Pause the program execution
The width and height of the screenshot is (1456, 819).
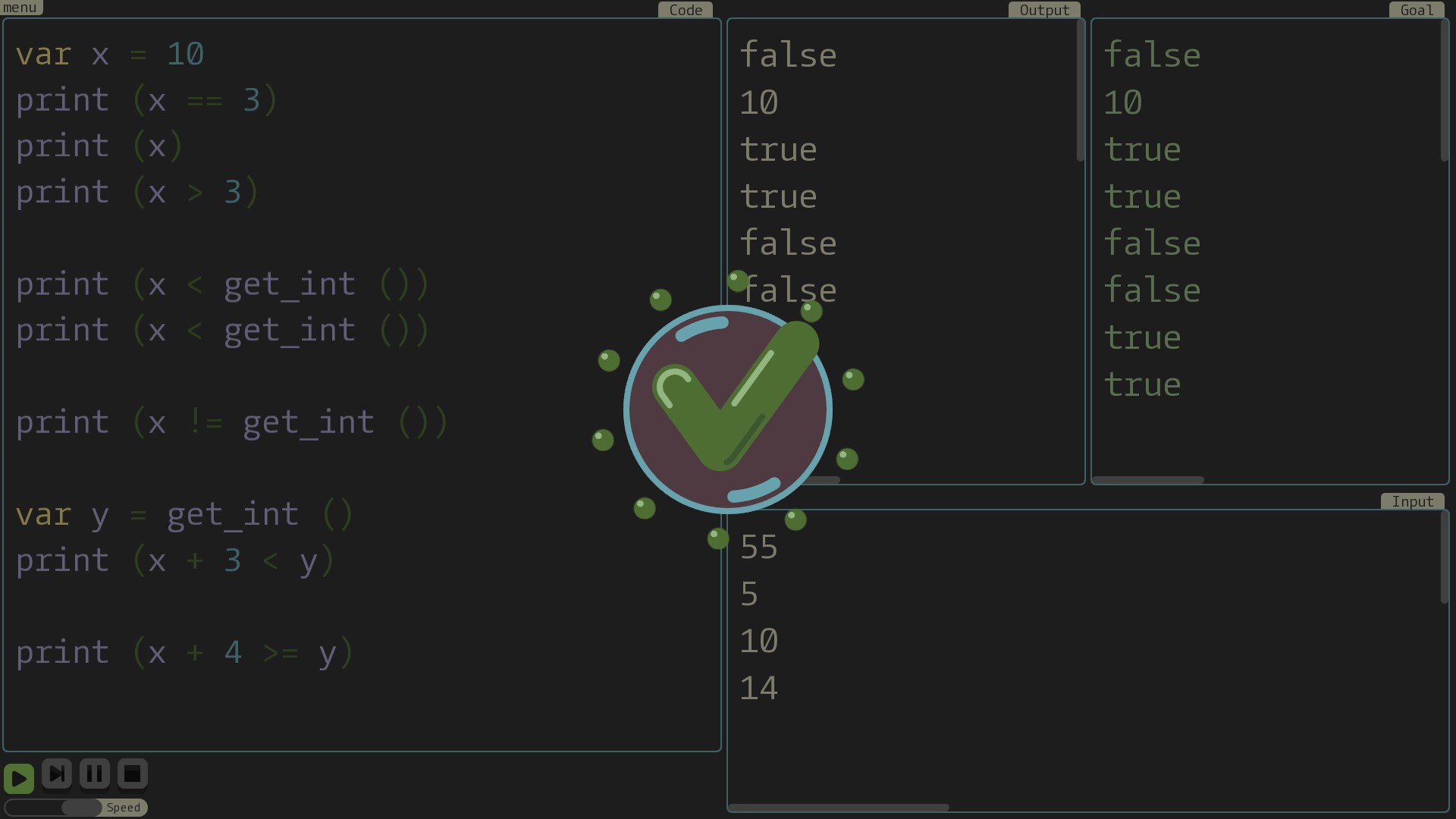click(95, 774)
